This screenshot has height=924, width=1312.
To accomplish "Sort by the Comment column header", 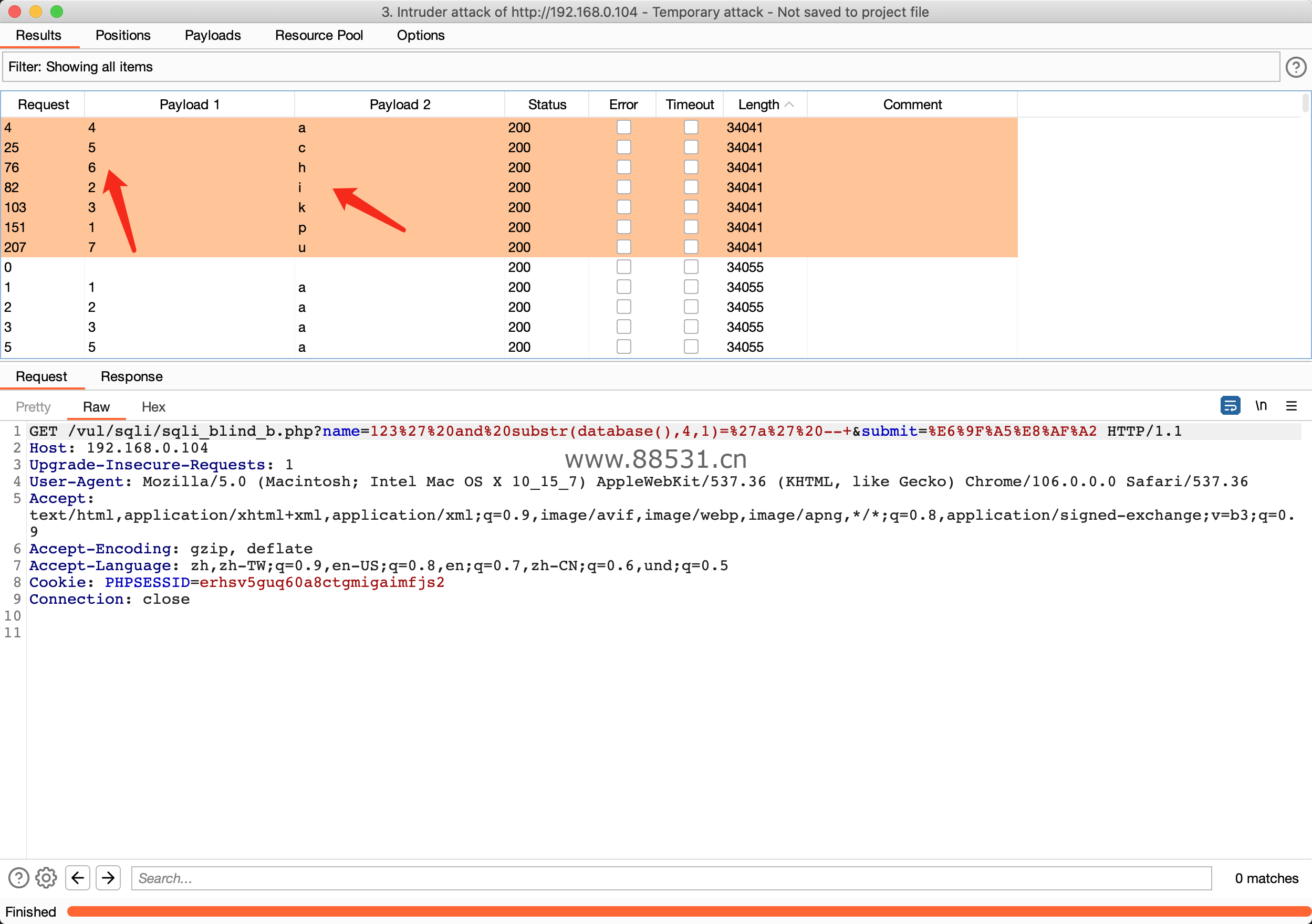I will (912, 104).
